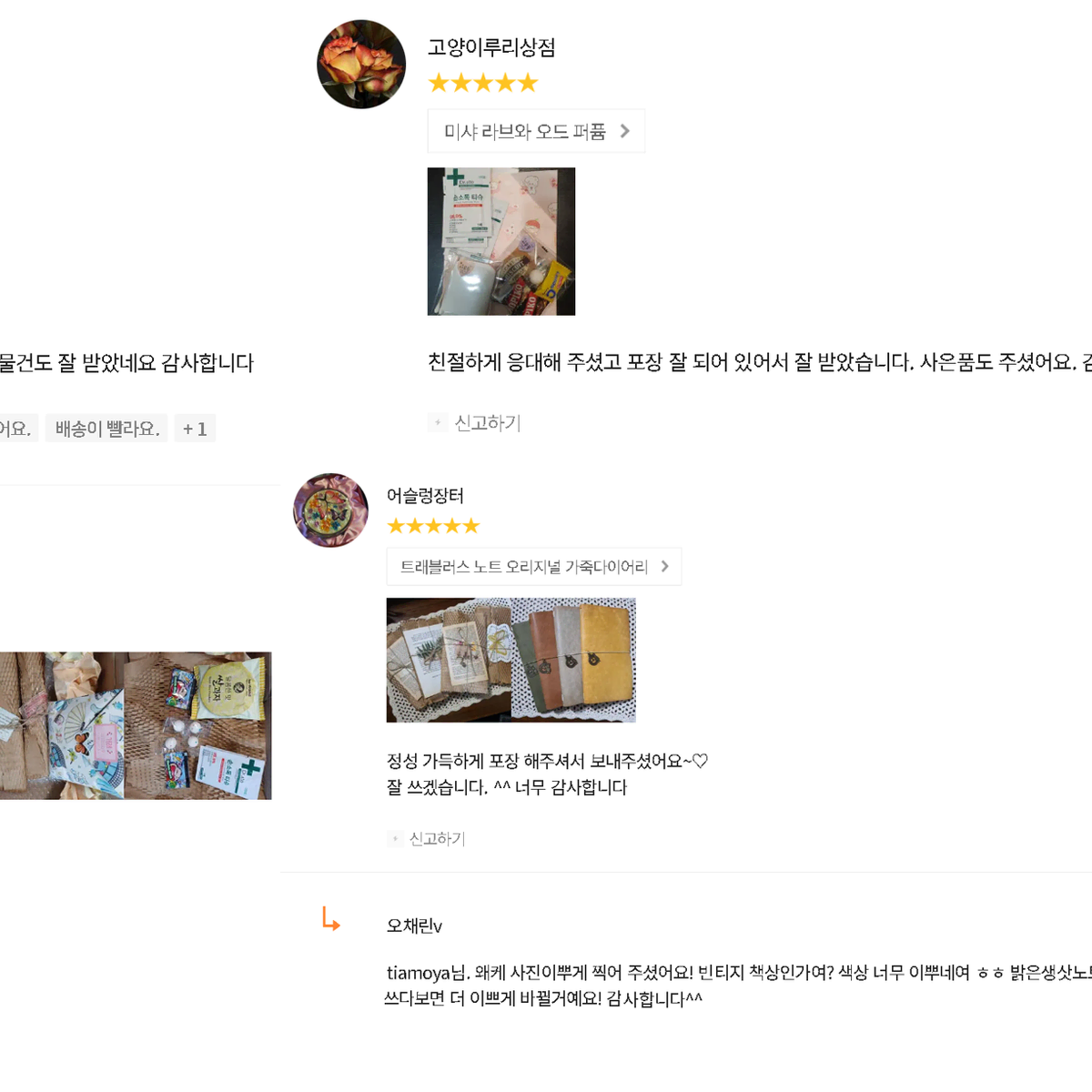This screenshot has height=1092, width=1092.
Task: Click 신고하기 below the first review
Action: click(x=487, y=422)
